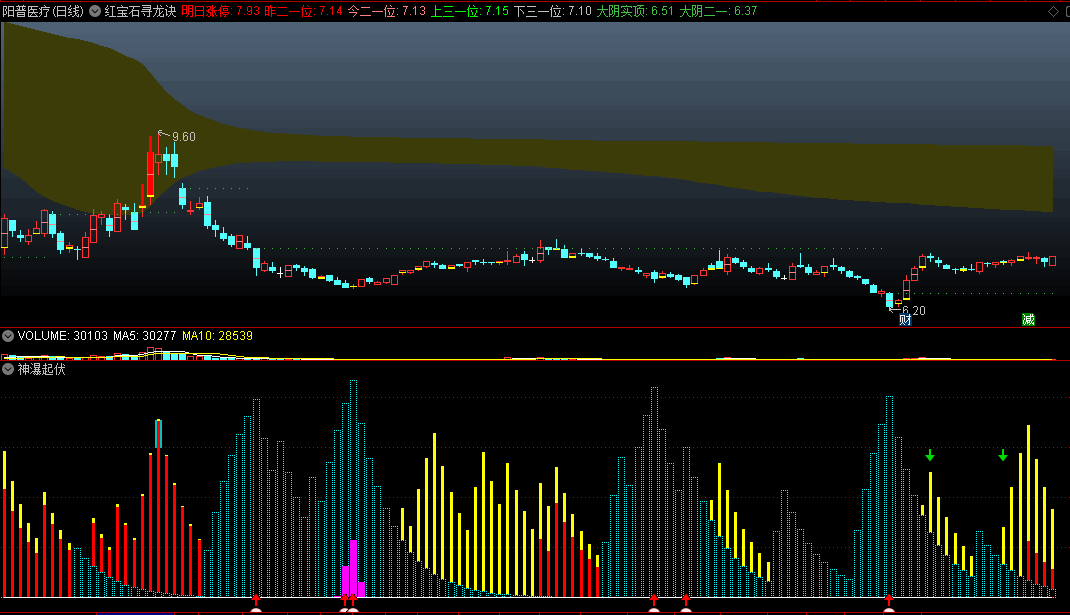Click the right green down-arrow signal
This screenshot has width=1070, height=615.
click(1002, 455)
